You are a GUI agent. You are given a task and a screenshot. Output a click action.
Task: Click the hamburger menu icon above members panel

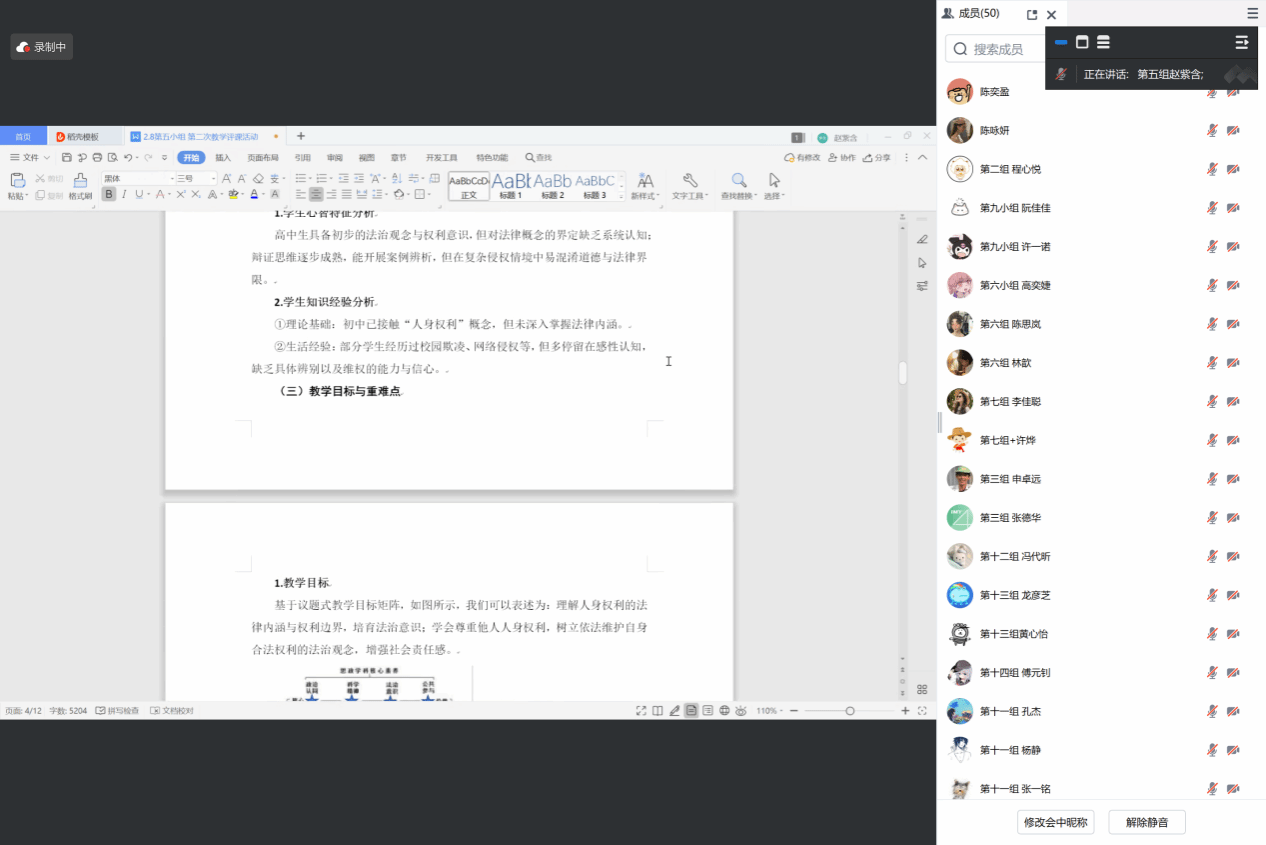click(x=1252, y=13)
